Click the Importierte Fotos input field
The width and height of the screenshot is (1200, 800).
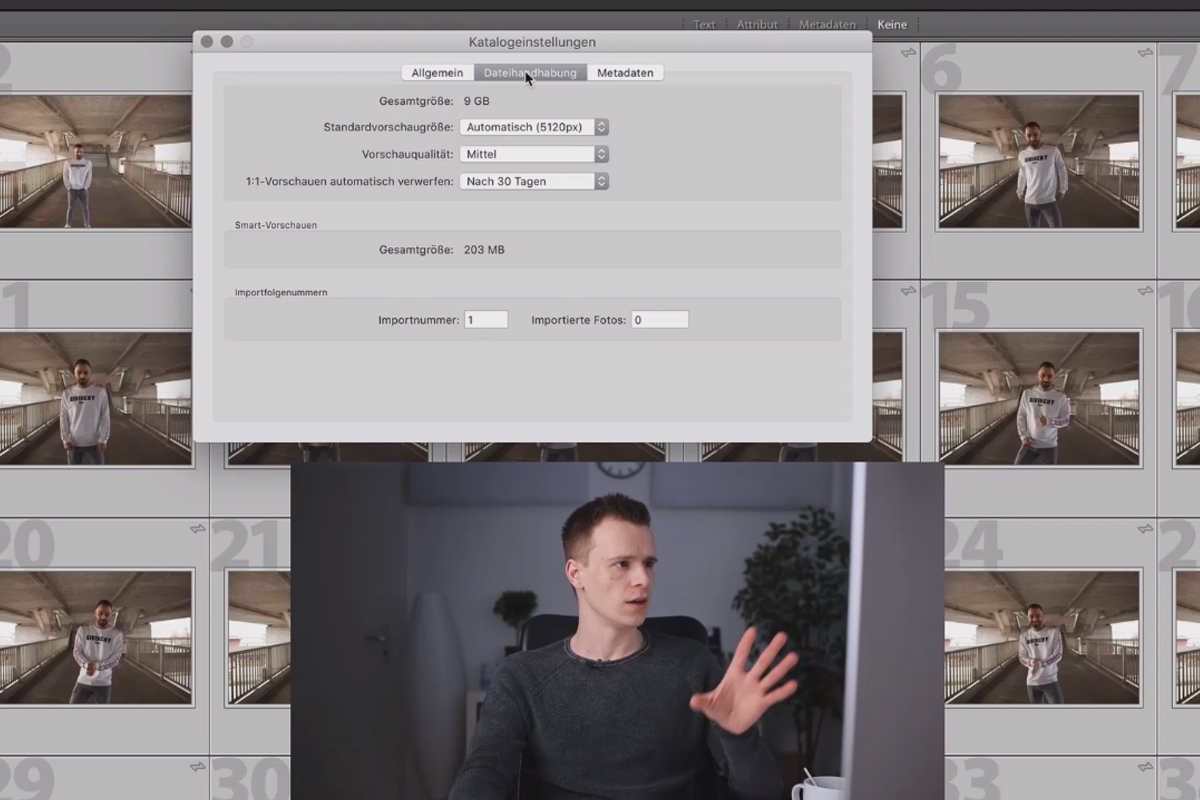coord(660,320)
